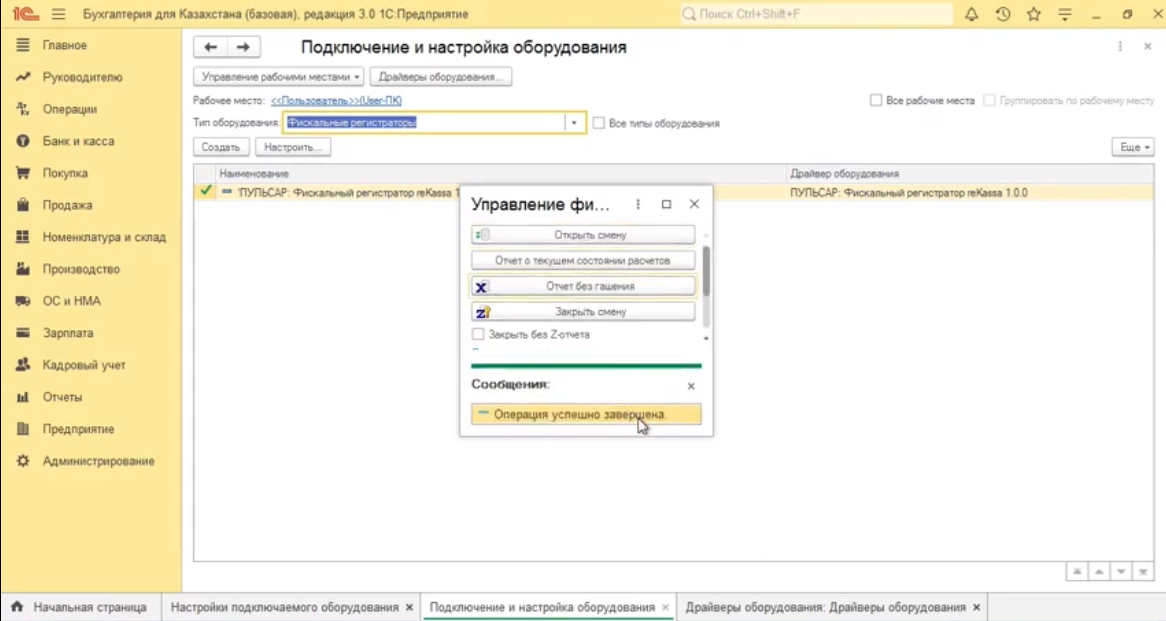
Task: Click the Home icon for Начальная страница
Action: coord(17,607)
